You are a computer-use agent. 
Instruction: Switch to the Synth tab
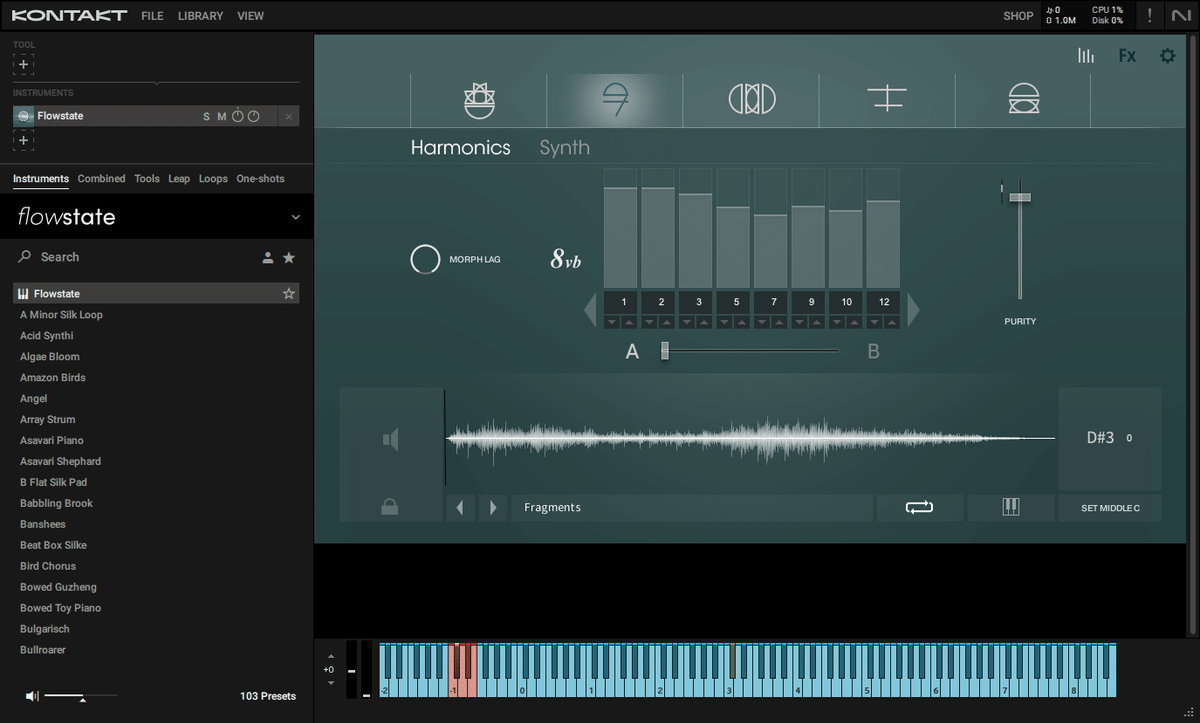pyautogui.click(x=564, y=148)
